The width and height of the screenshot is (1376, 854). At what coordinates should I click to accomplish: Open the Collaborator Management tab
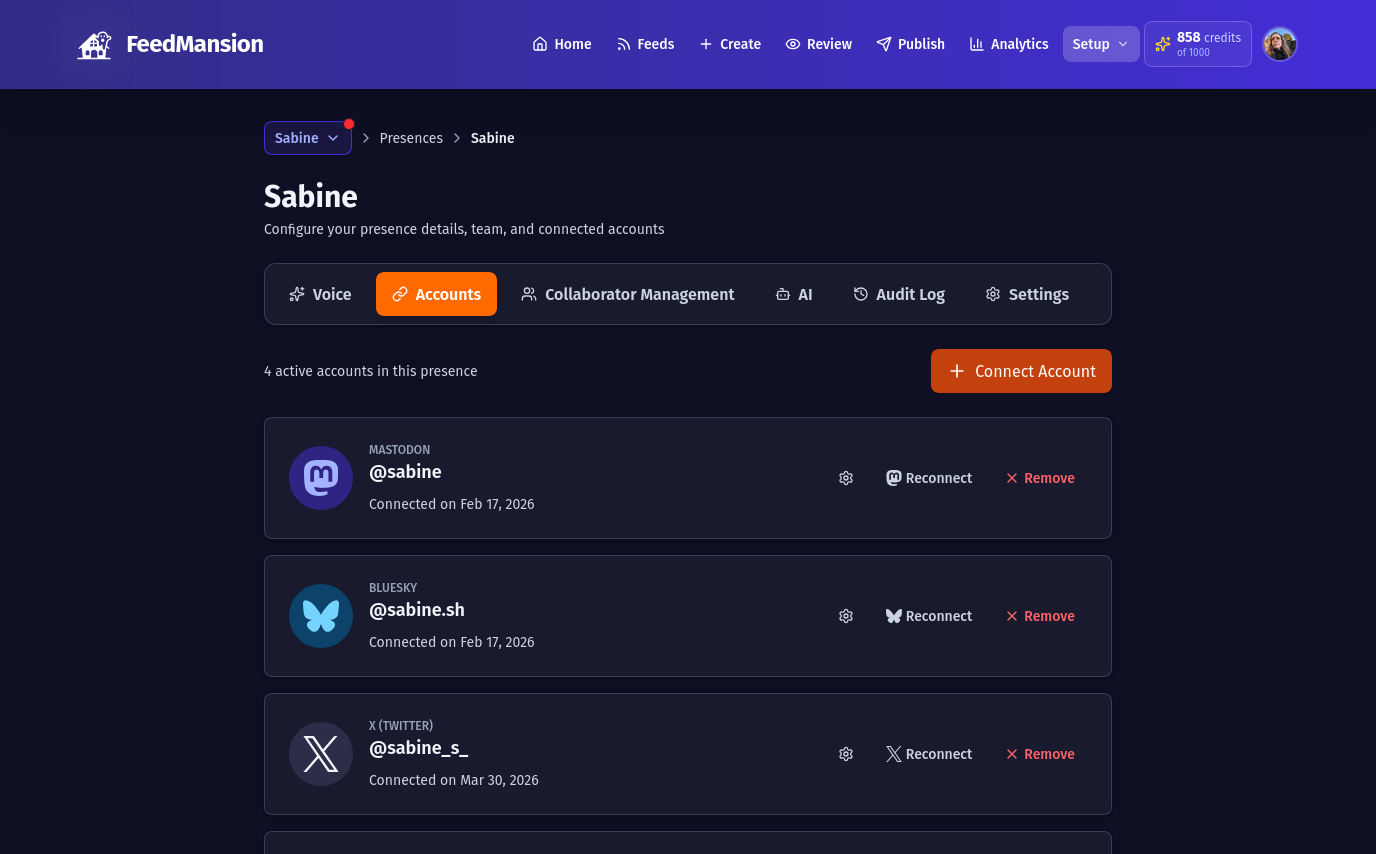(628, 294)
